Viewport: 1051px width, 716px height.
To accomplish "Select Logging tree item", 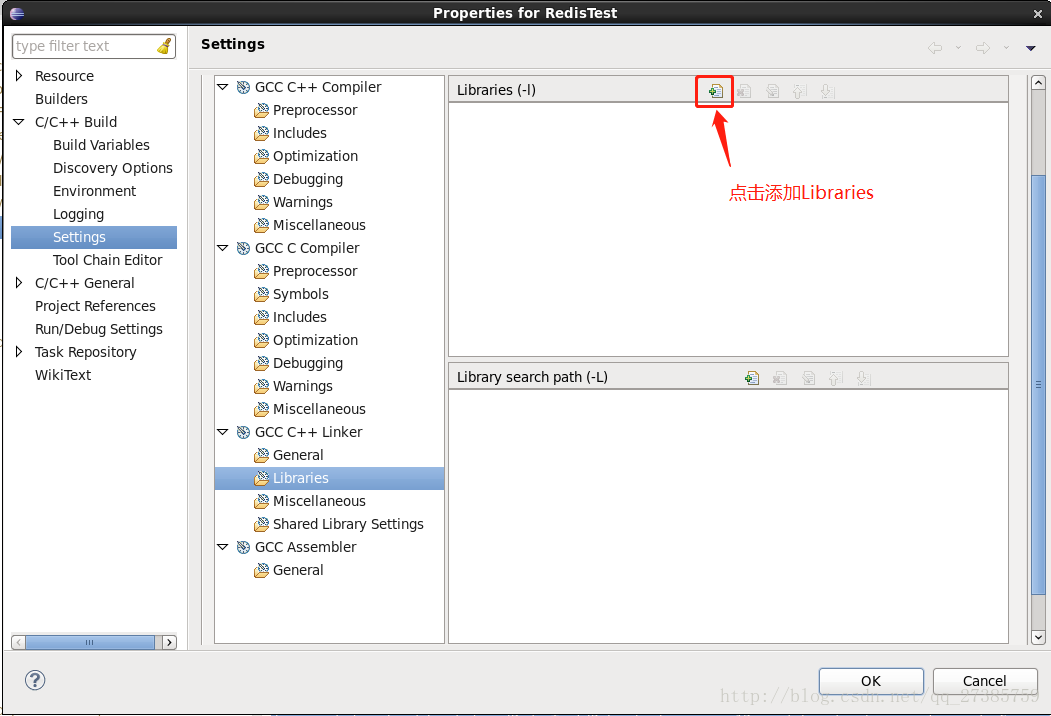I will (x=78, y=215).
